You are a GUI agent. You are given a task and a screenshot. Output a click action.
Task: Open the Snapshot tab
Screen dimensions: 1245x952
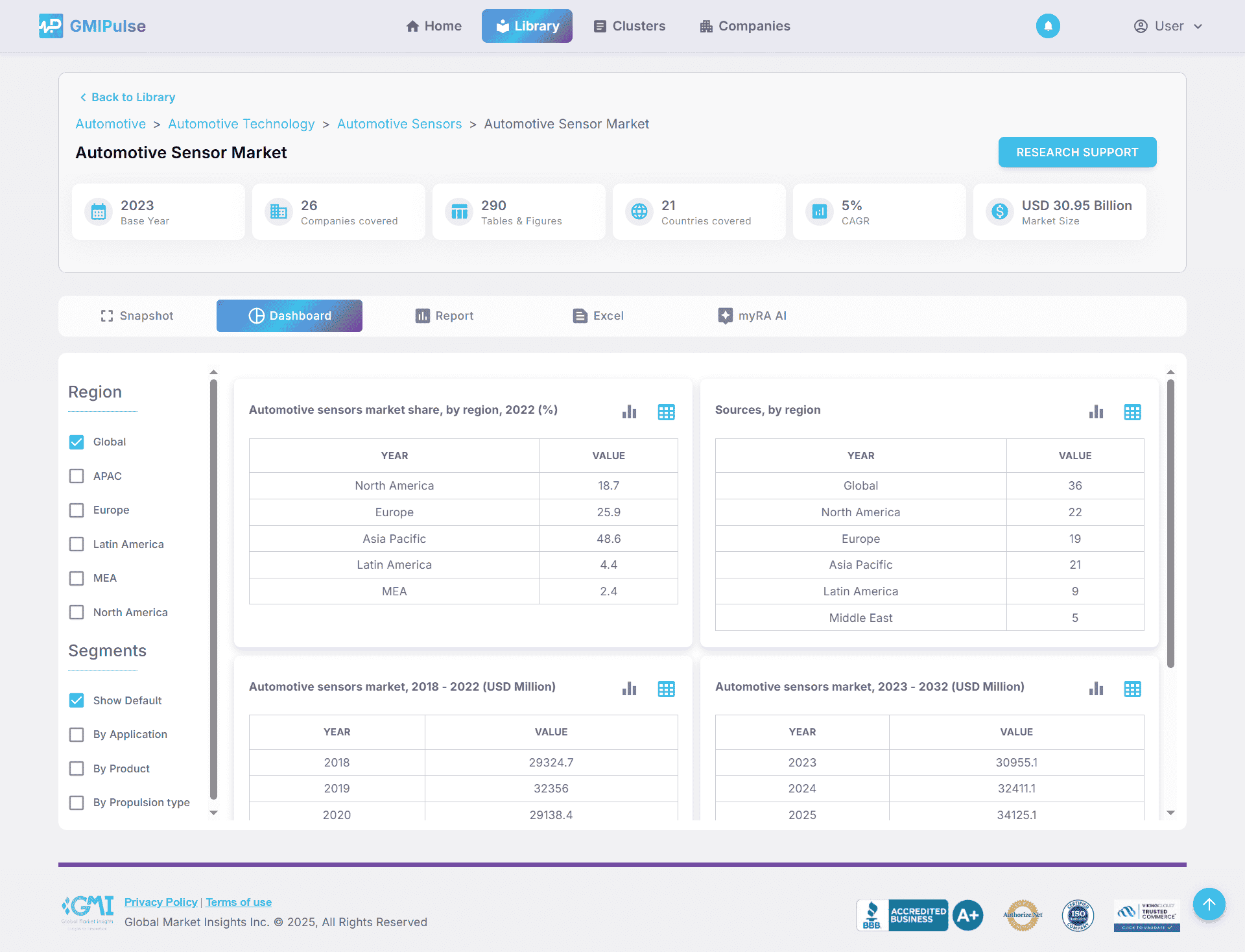tap(137, 316)
